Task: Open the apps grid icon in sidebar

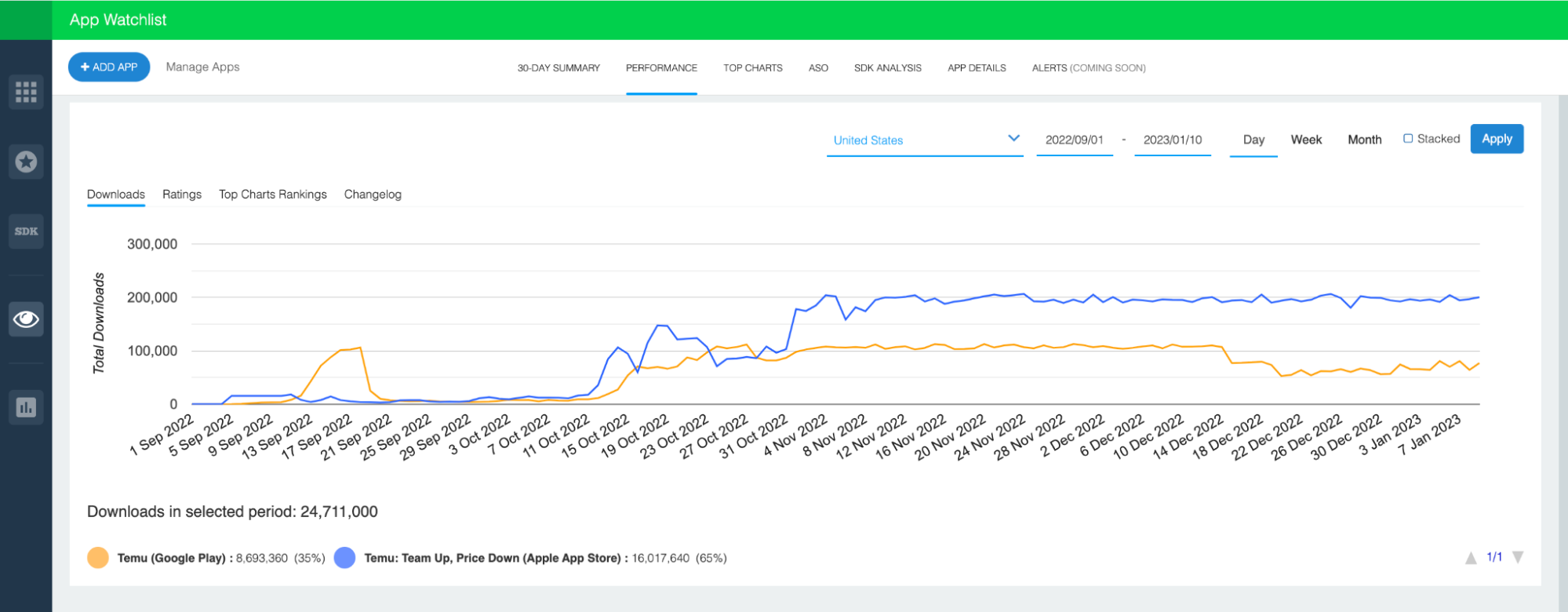Action: 26,92
